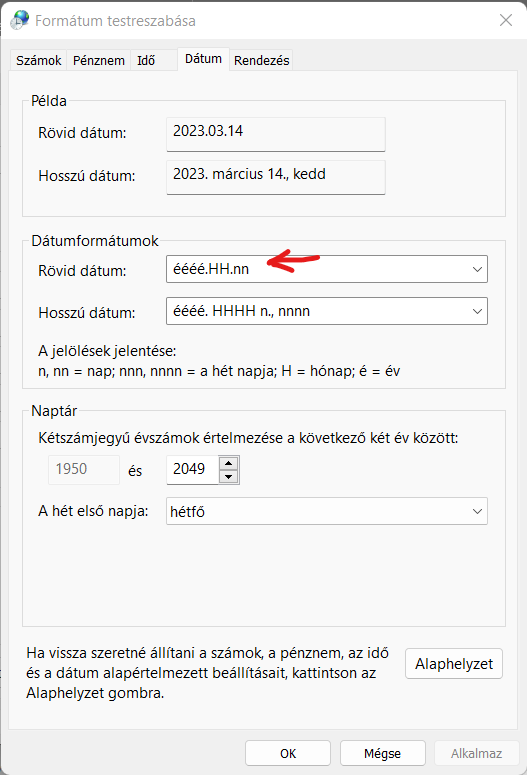Open the Pénznem tab

(99, 60)
